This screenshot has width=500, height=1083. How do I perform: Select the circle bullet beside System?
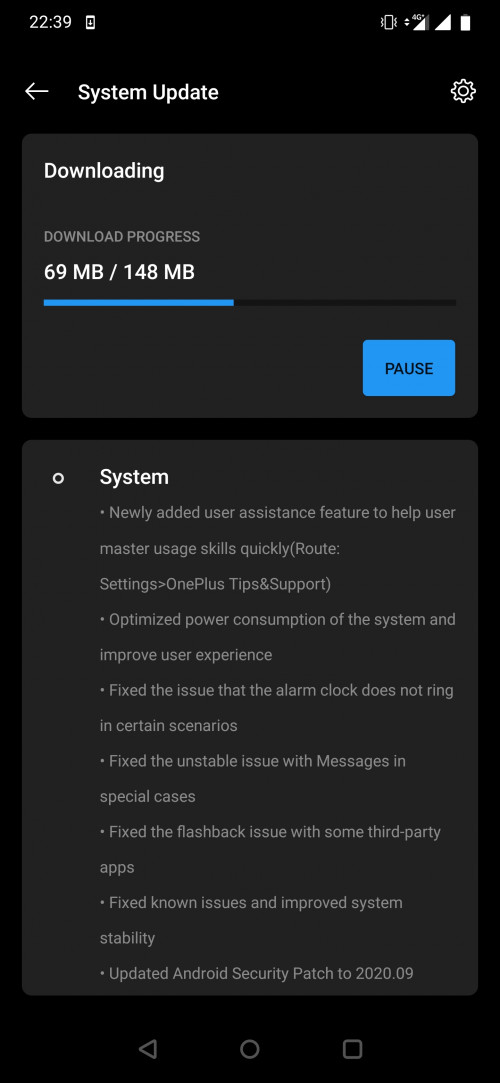tap(58, 478)
